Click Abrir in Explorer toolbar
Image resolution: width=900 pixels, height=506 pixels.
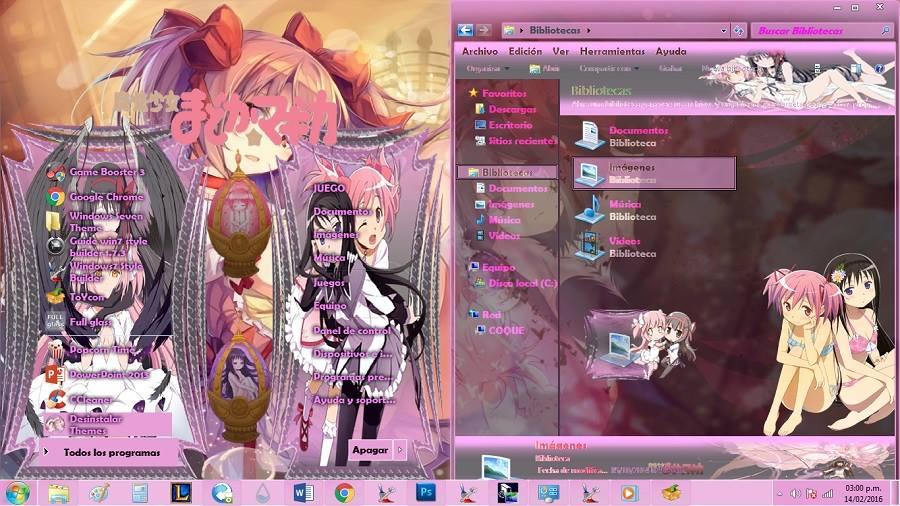click(x=544, y=68)
